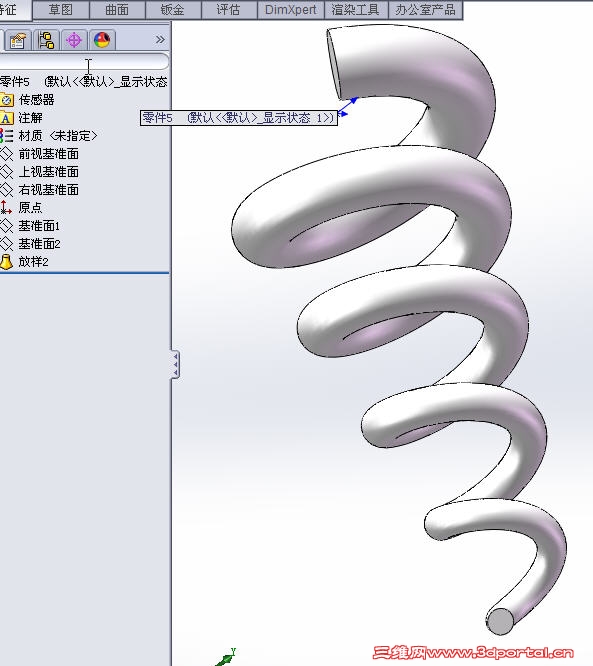
Task: Select the 基准面2 reference plane
Action: click(x=39, y=244)
